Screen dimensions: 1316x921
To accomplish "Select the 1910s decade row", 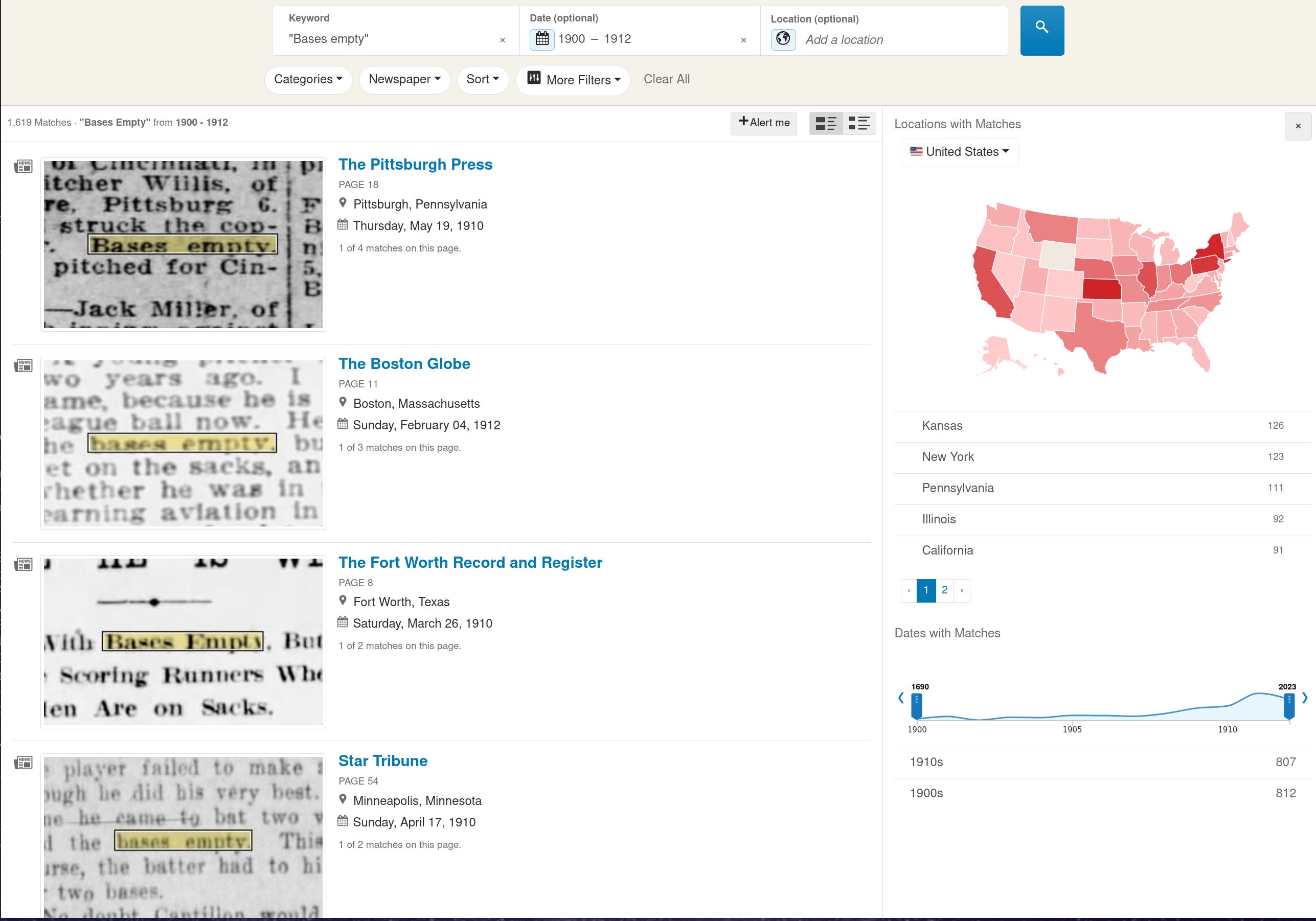I will (x=1102, y=763).
